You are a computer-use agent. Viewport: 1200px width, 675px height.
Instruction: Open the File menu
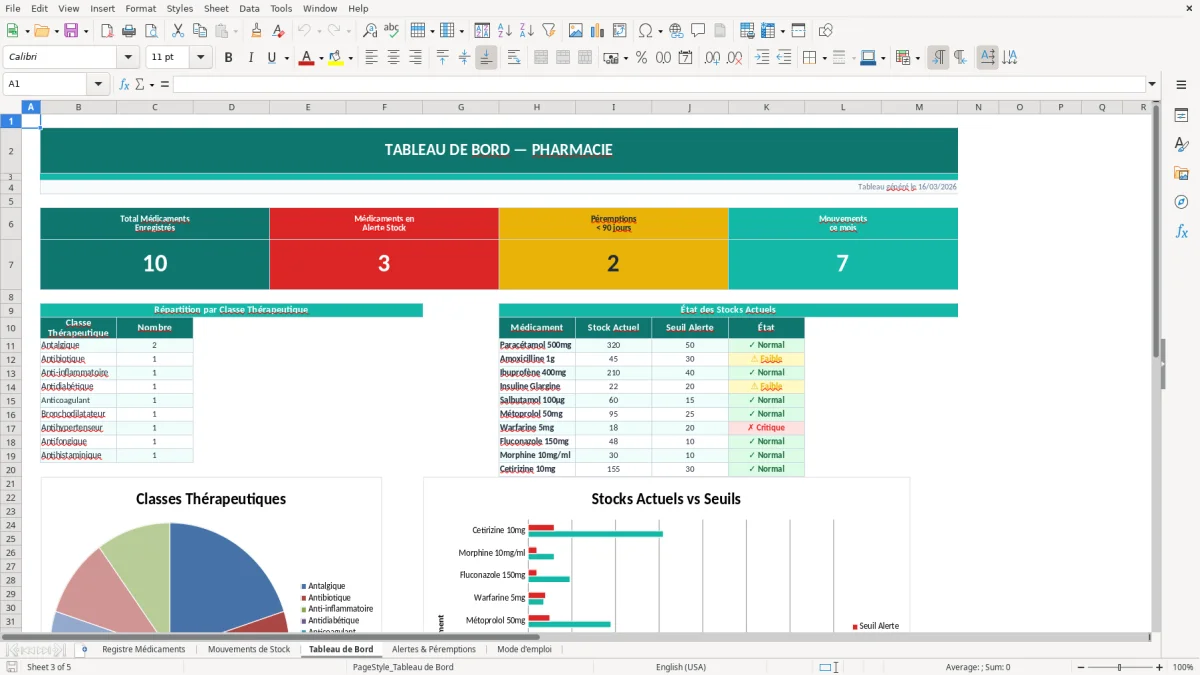(x=12, y=8)
